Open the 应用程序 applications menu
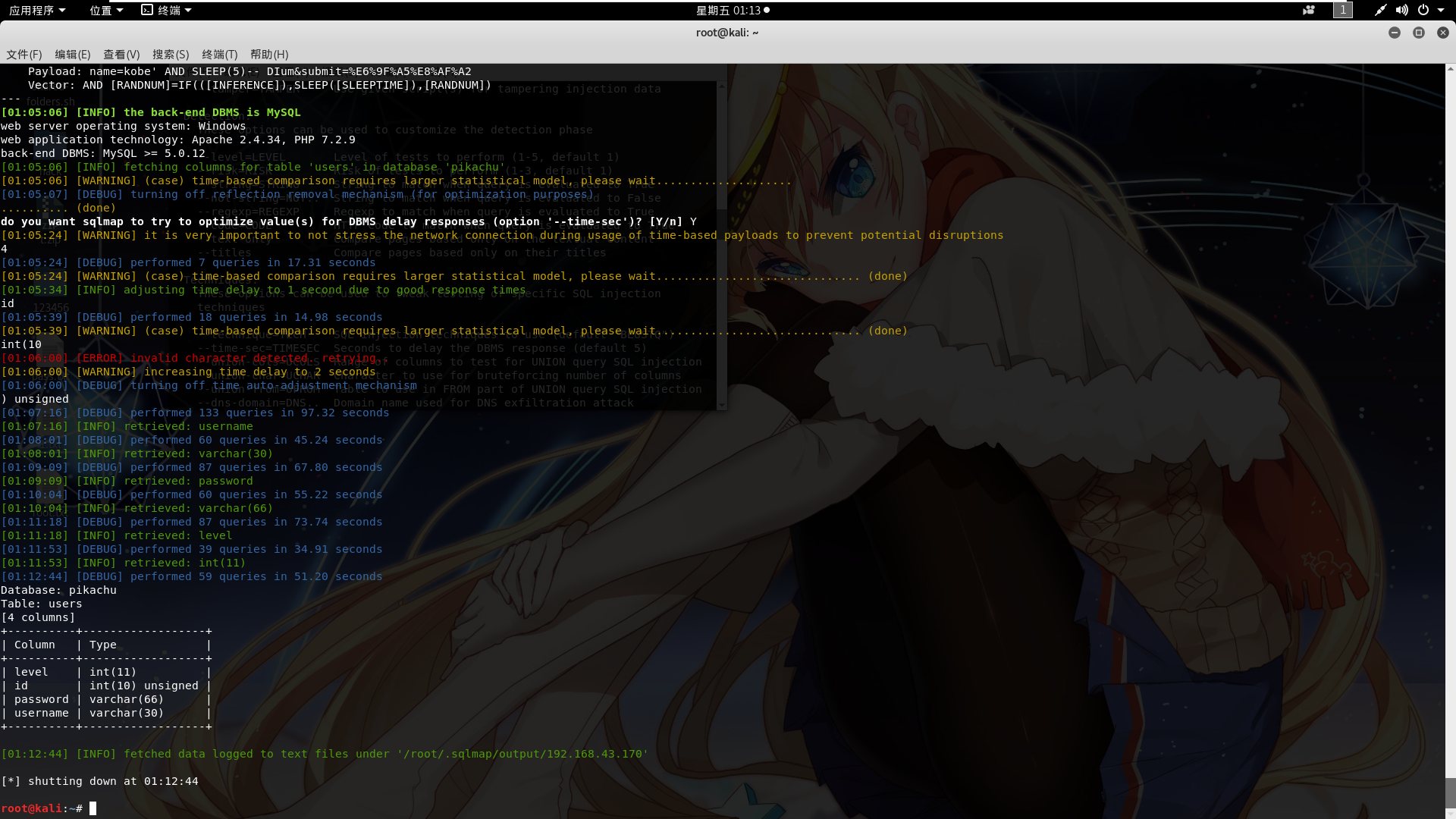This screenshot has height=819, width=1456. pyautogui.click(x=36, y=10)
